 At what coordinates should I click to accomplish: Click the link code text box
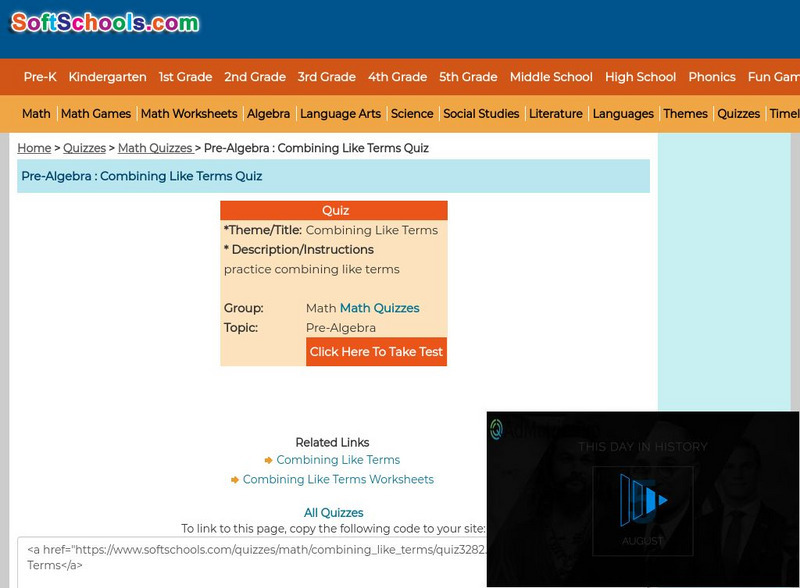pyautogui.click(x=252, y=561)
